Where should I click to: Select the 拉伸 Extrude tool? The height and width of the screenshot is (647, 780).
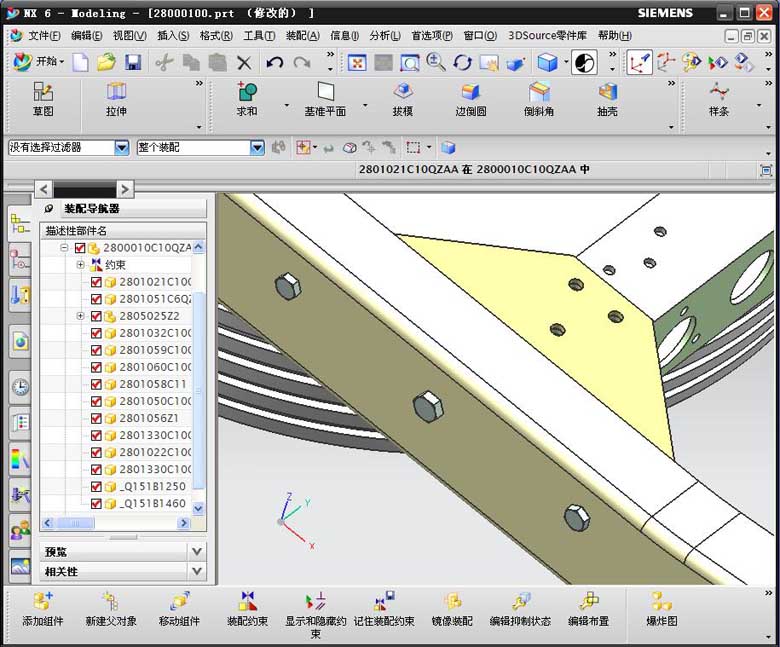(116, 100)
